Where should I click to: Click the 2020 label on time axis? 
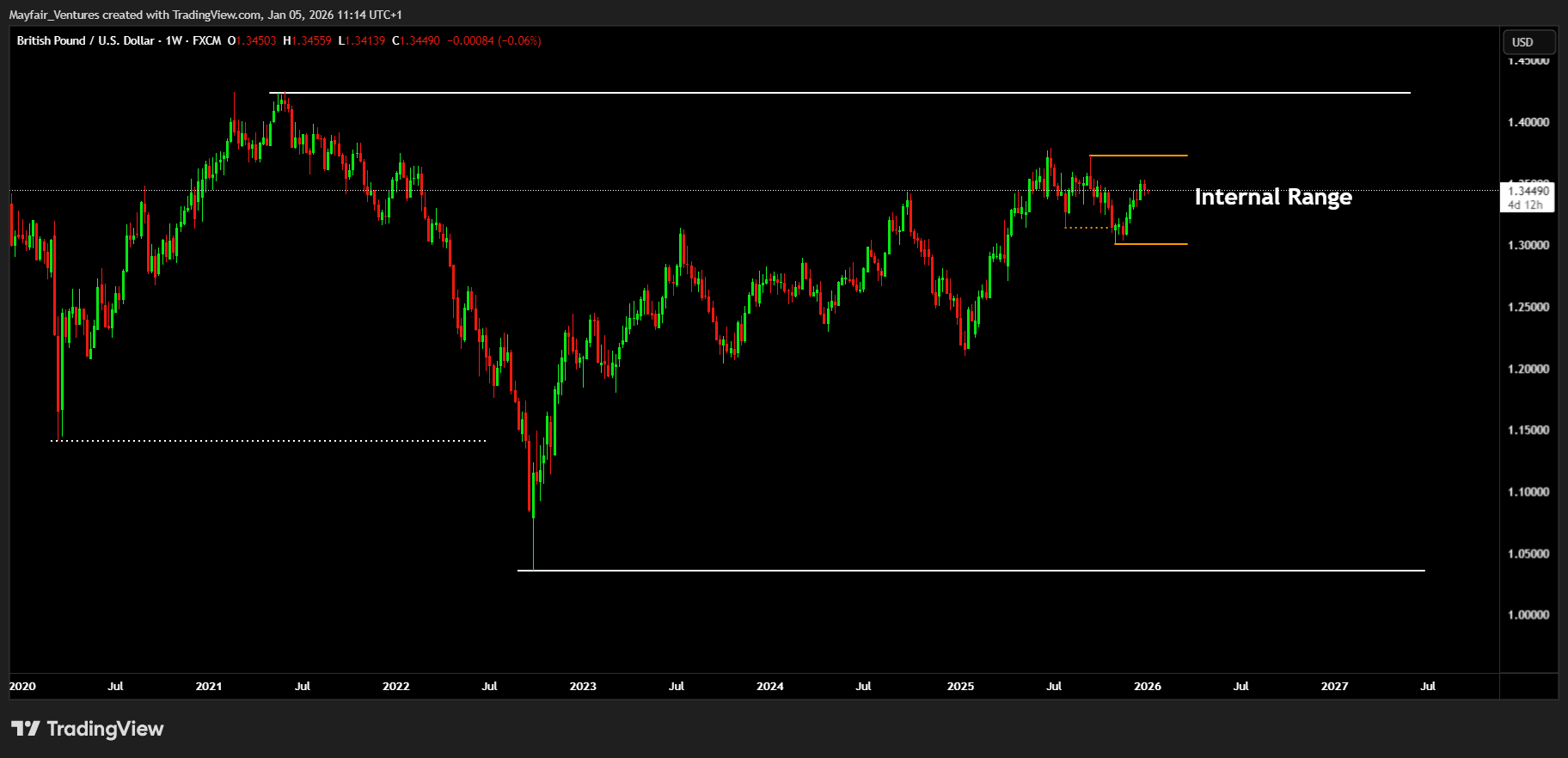click(22, 686)
